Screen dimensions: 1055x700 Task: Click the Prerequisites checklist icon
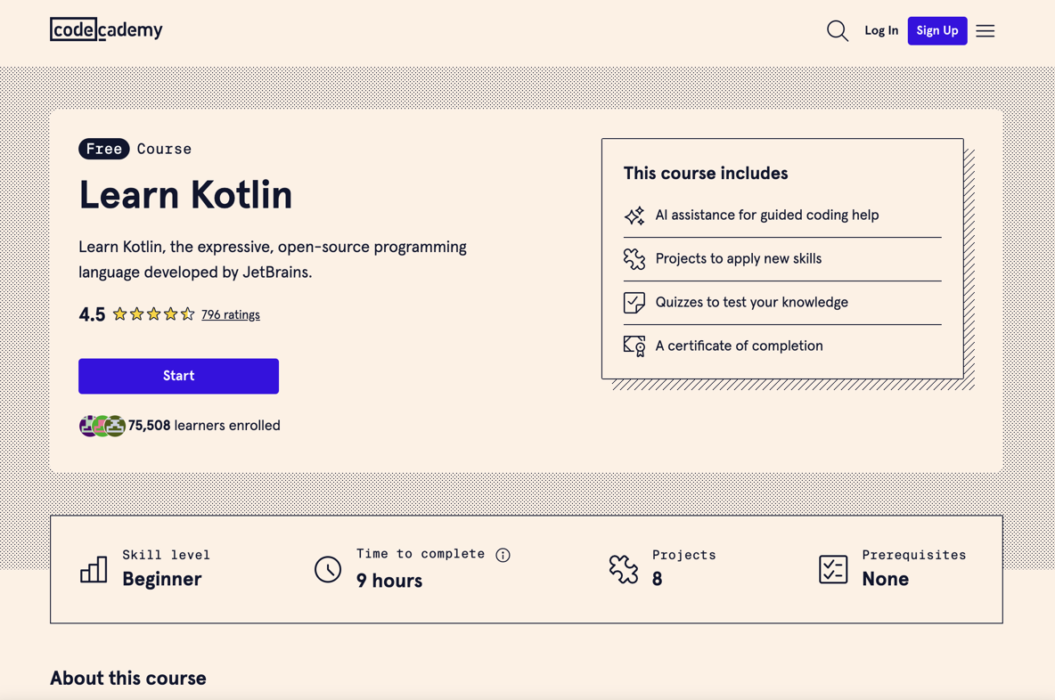point(833,569)
